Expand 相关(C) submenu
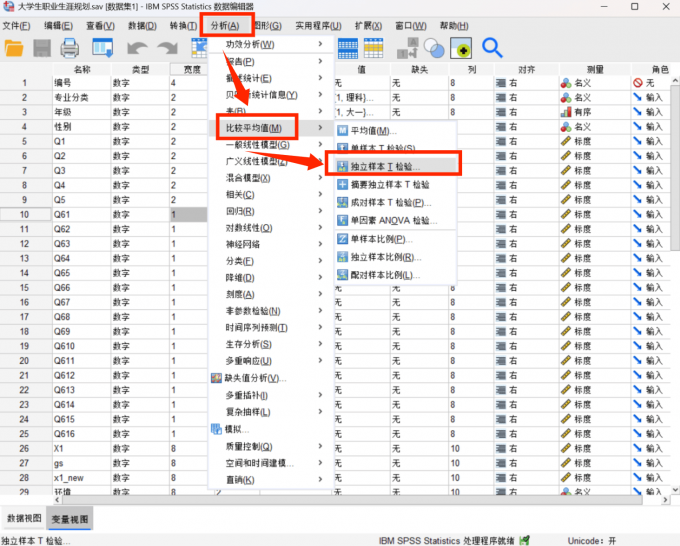Viewport: 680px width, 546px height. 271,194
